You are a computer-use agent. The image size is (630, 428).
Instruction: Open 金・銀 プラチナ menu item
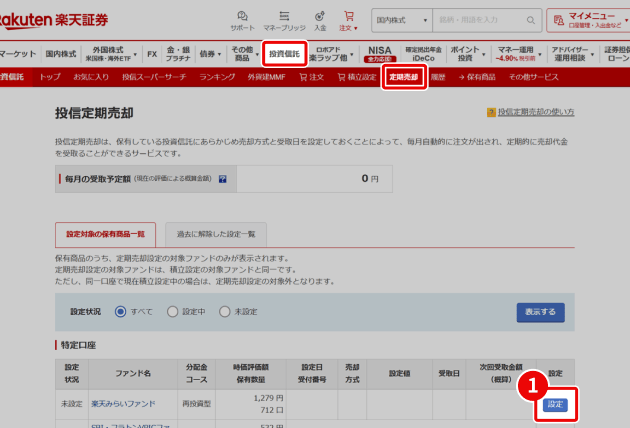[178, 54]
